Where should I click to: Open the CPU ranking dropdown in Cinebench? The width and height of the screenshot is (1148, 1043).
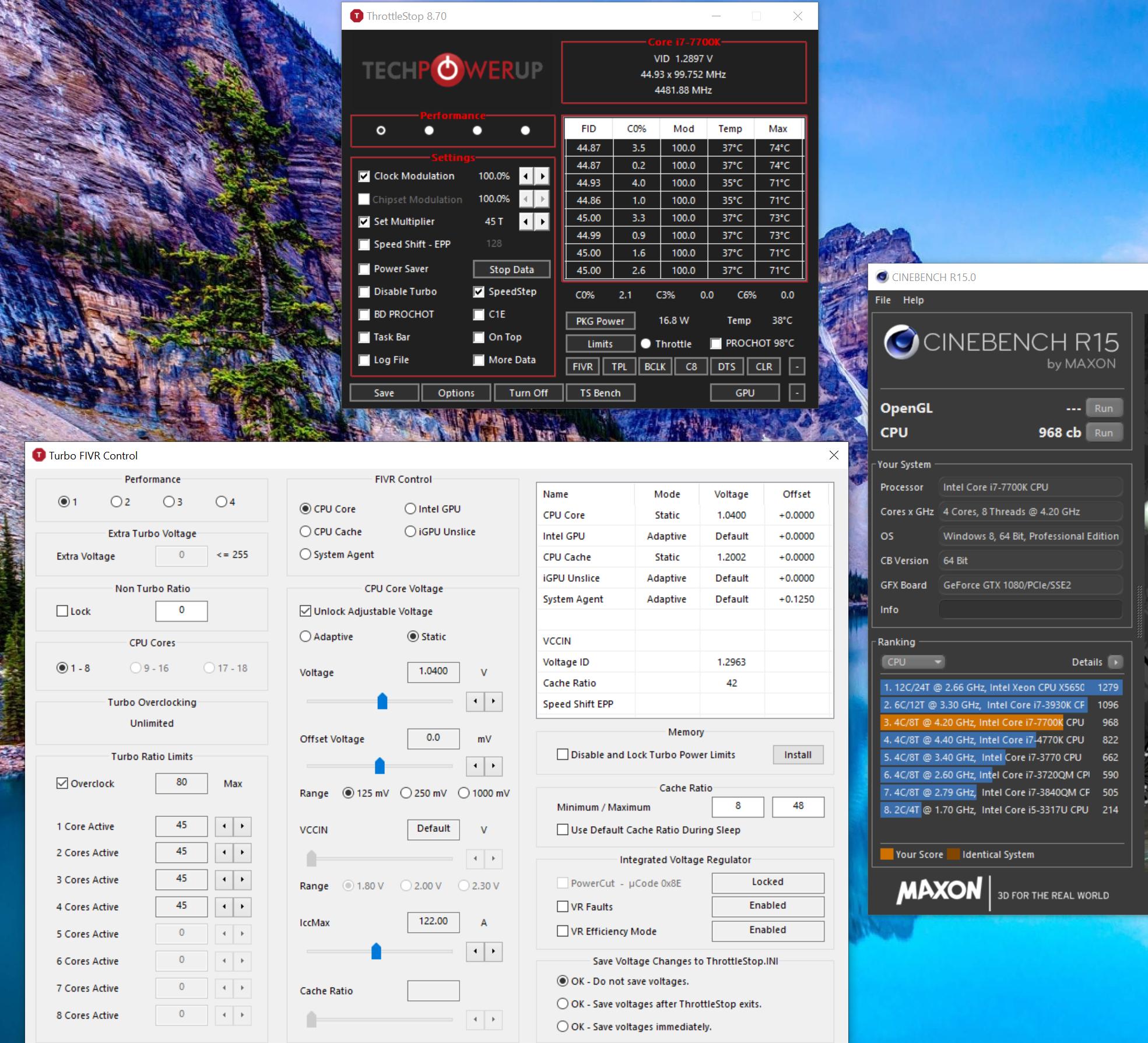913,662
